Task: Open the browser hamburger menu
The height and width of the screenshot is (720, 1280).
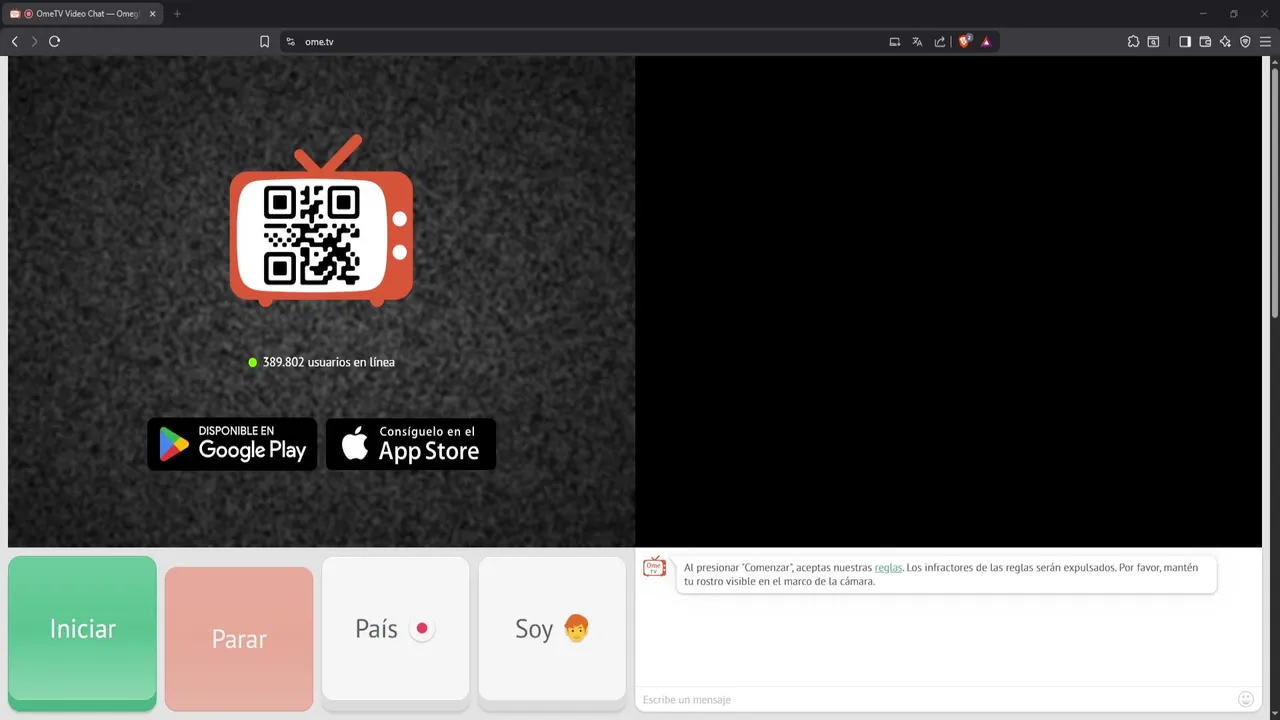Action: tap(1265, 42)
